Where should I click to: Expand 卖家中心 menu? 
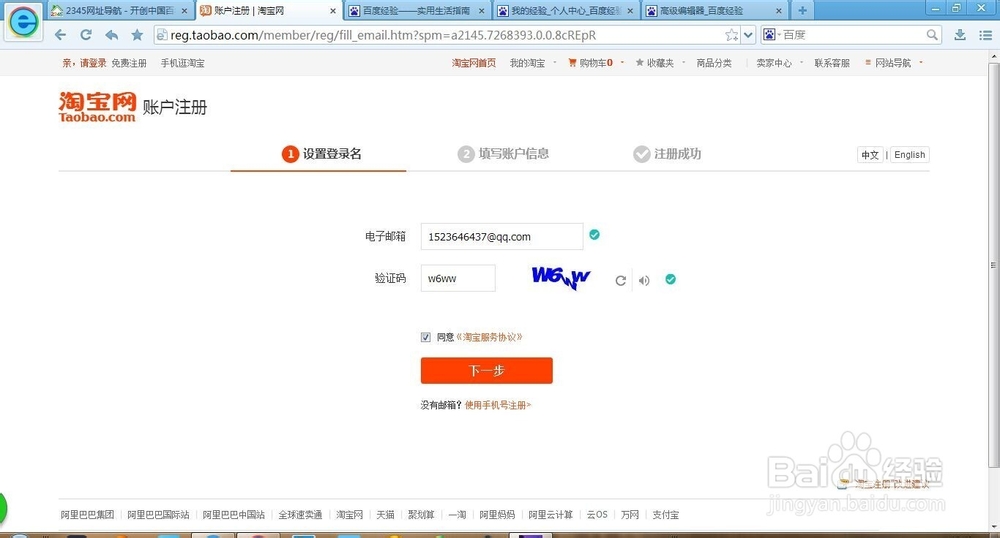pyautogui.click(x=778, y=62)
